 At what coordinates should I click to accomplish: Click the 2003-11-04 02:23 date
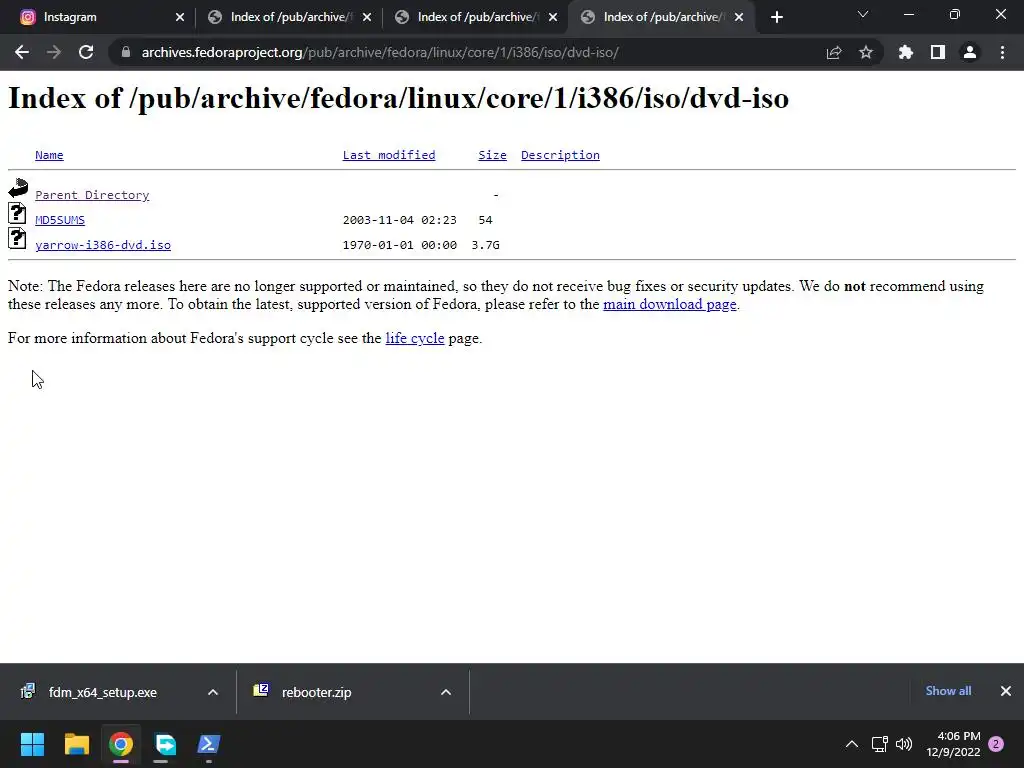tap(400, 220)
